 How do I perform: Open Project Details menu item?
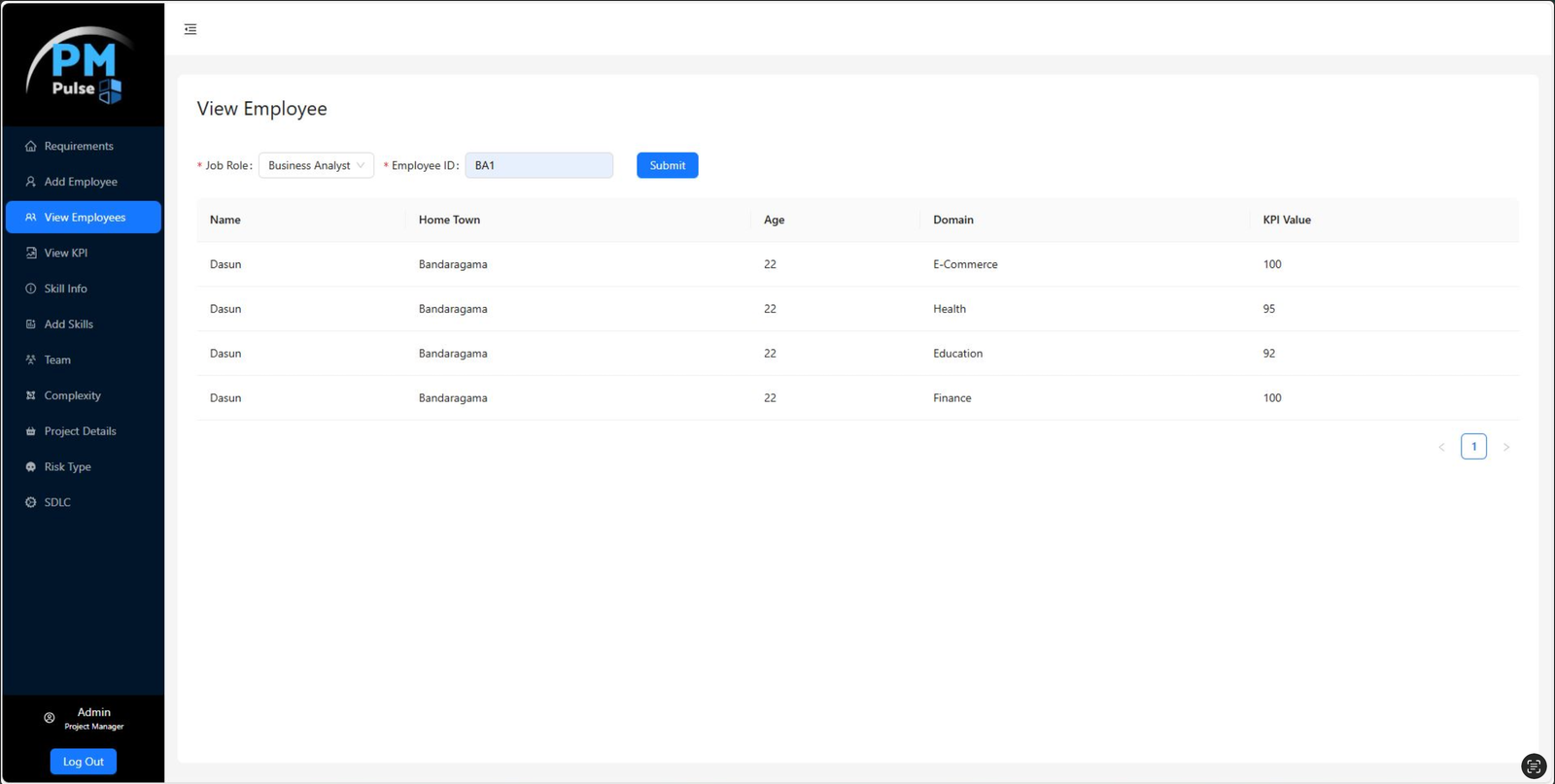80,431
